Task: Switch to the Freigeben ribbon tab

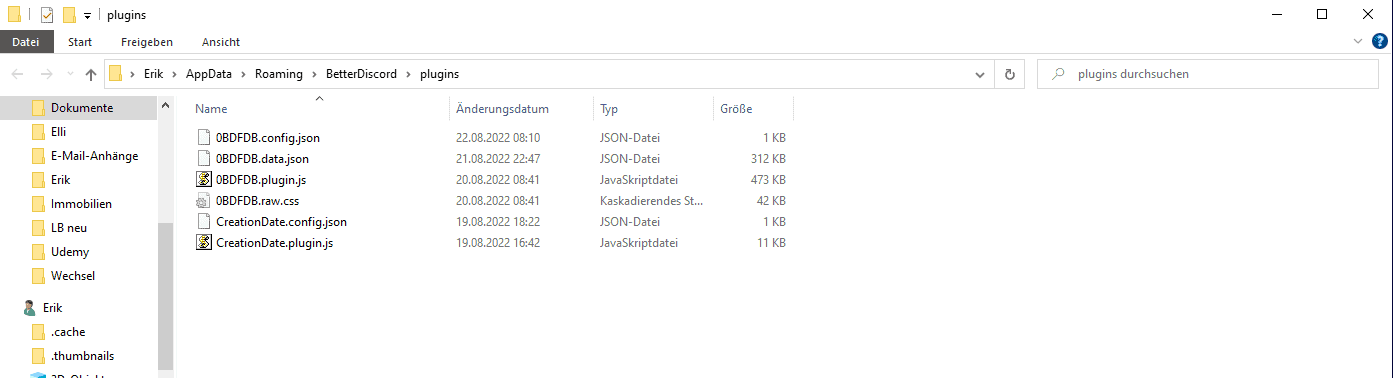Action: click(x=147, y=42)
